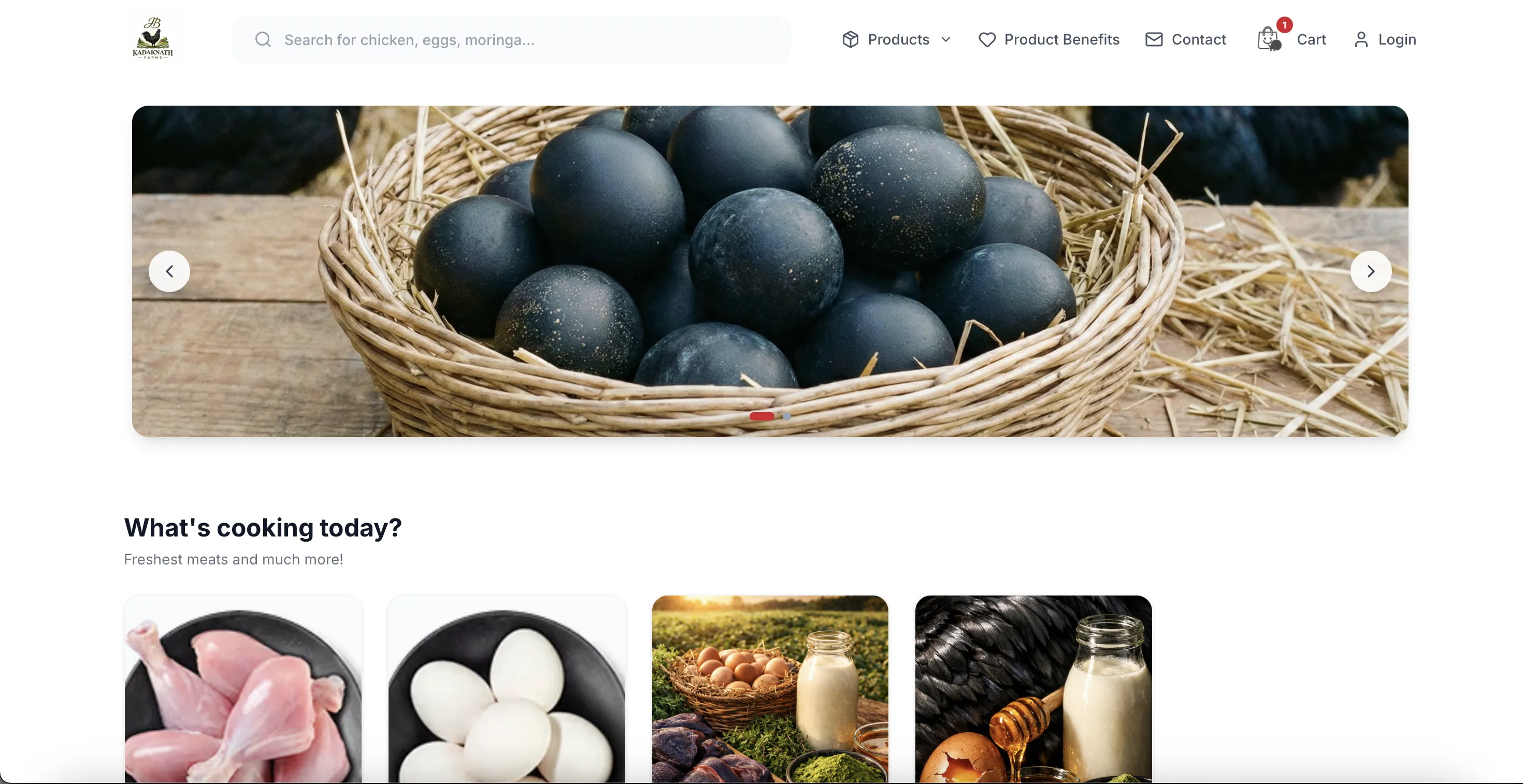The image size is (1523, 784).
Task: Expand the Products dropdown chevron
Action: click(x=946, y=39)
